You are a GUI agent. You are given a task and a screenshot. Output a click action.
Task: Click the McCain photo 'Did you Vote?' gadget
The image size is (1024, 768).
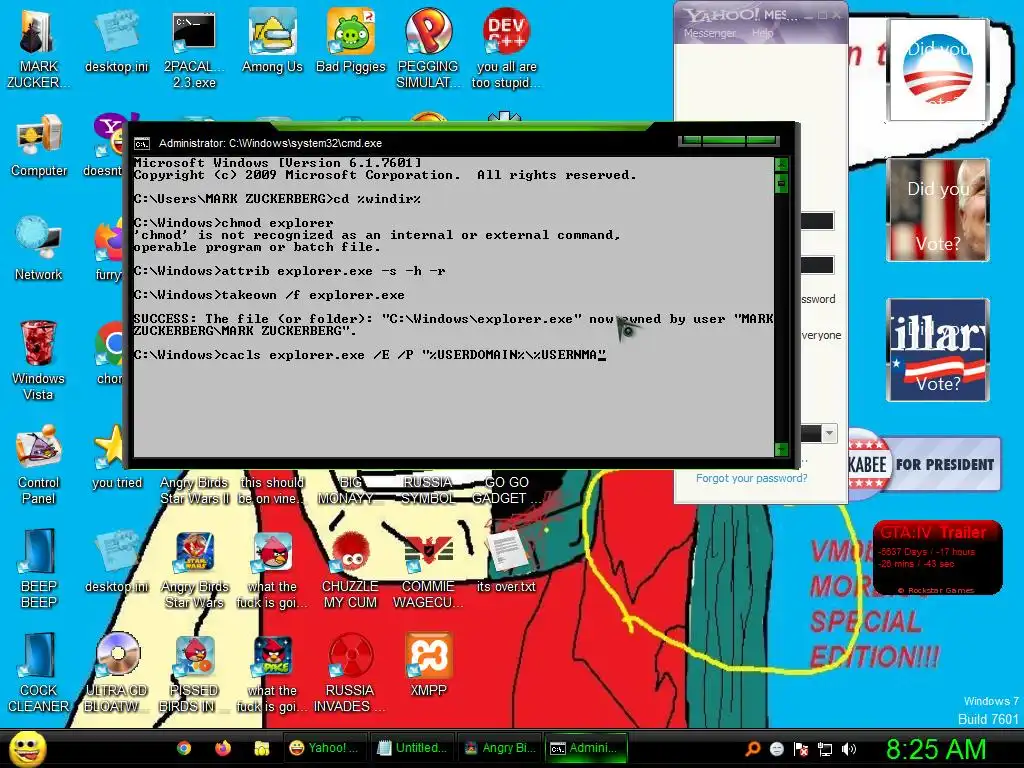coord(938,210)
